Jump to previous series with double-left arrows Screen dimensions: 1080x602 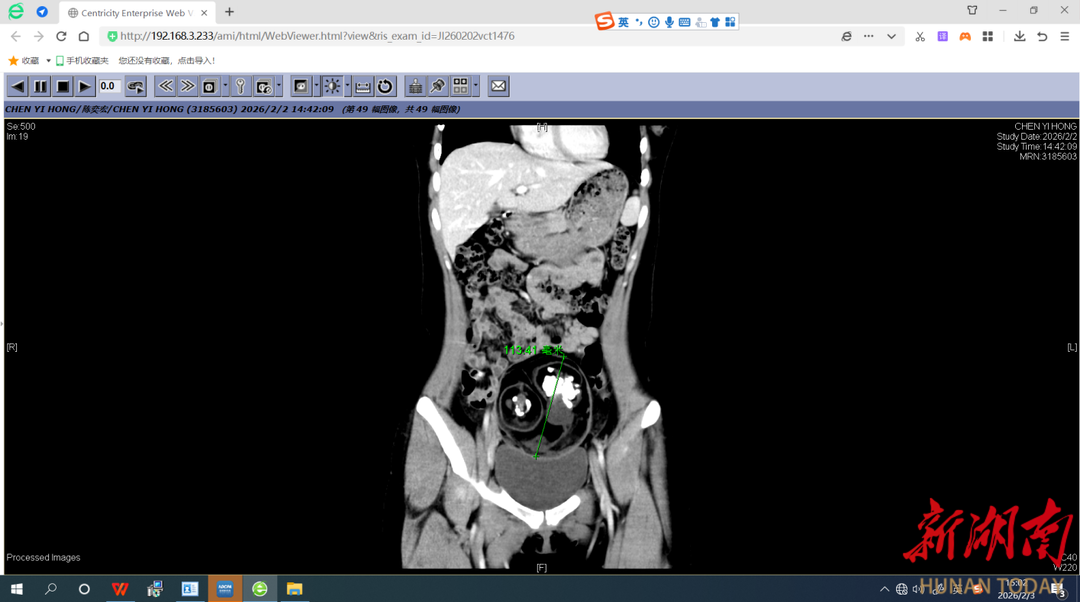pos(165,87)
